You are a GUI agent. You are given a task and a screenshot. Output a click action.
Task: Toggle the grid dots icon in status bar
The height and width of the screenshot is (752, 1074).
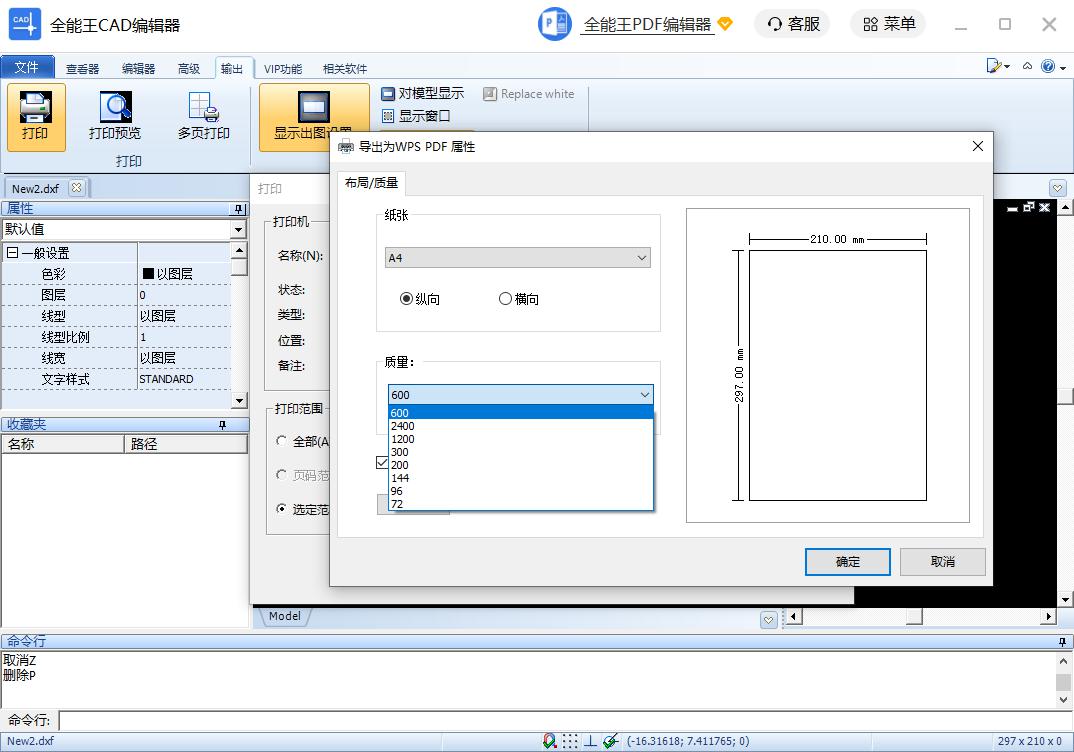click(x=569, y=741)
